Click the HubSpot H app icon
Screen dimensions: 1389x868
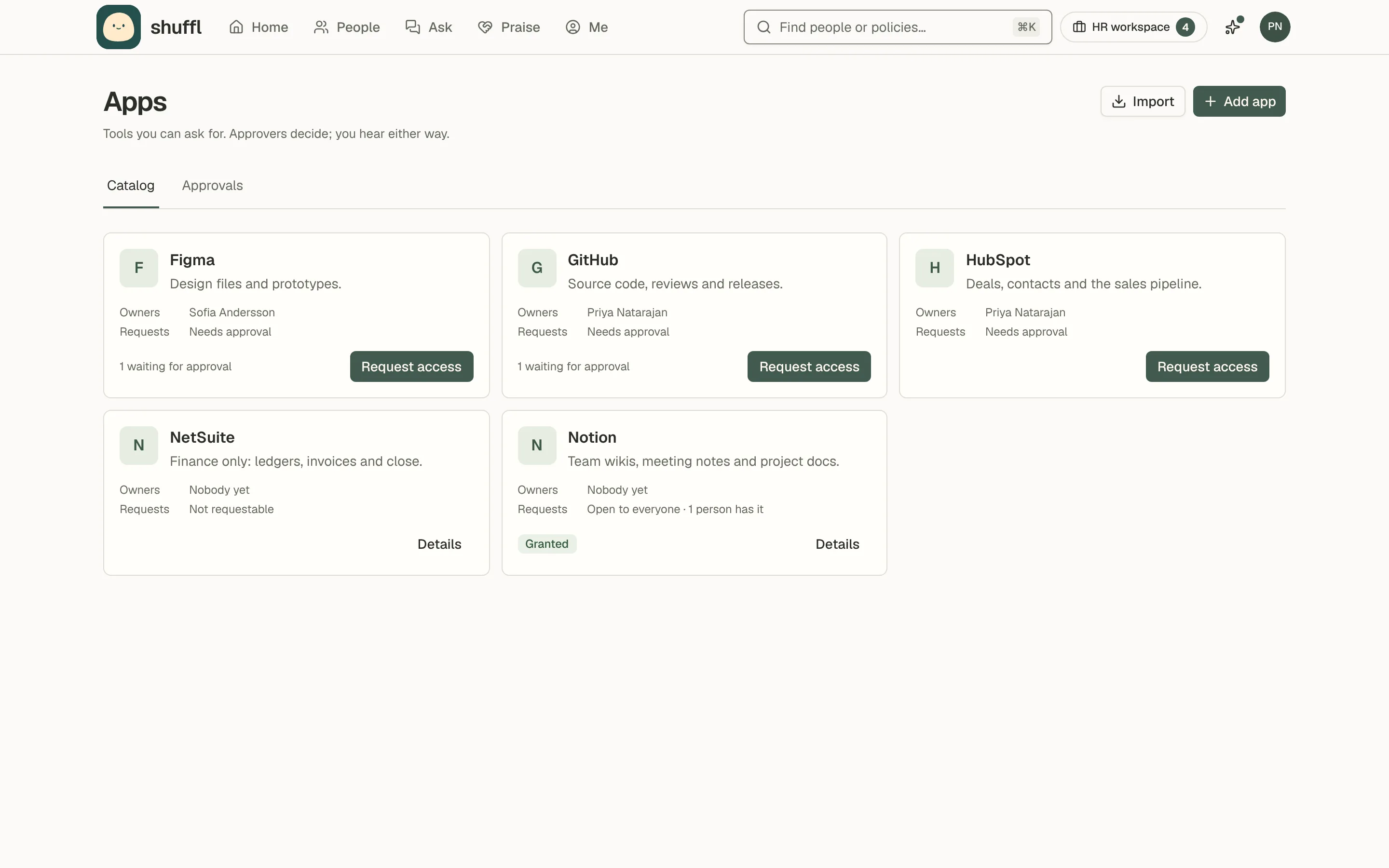click(934, 268)
